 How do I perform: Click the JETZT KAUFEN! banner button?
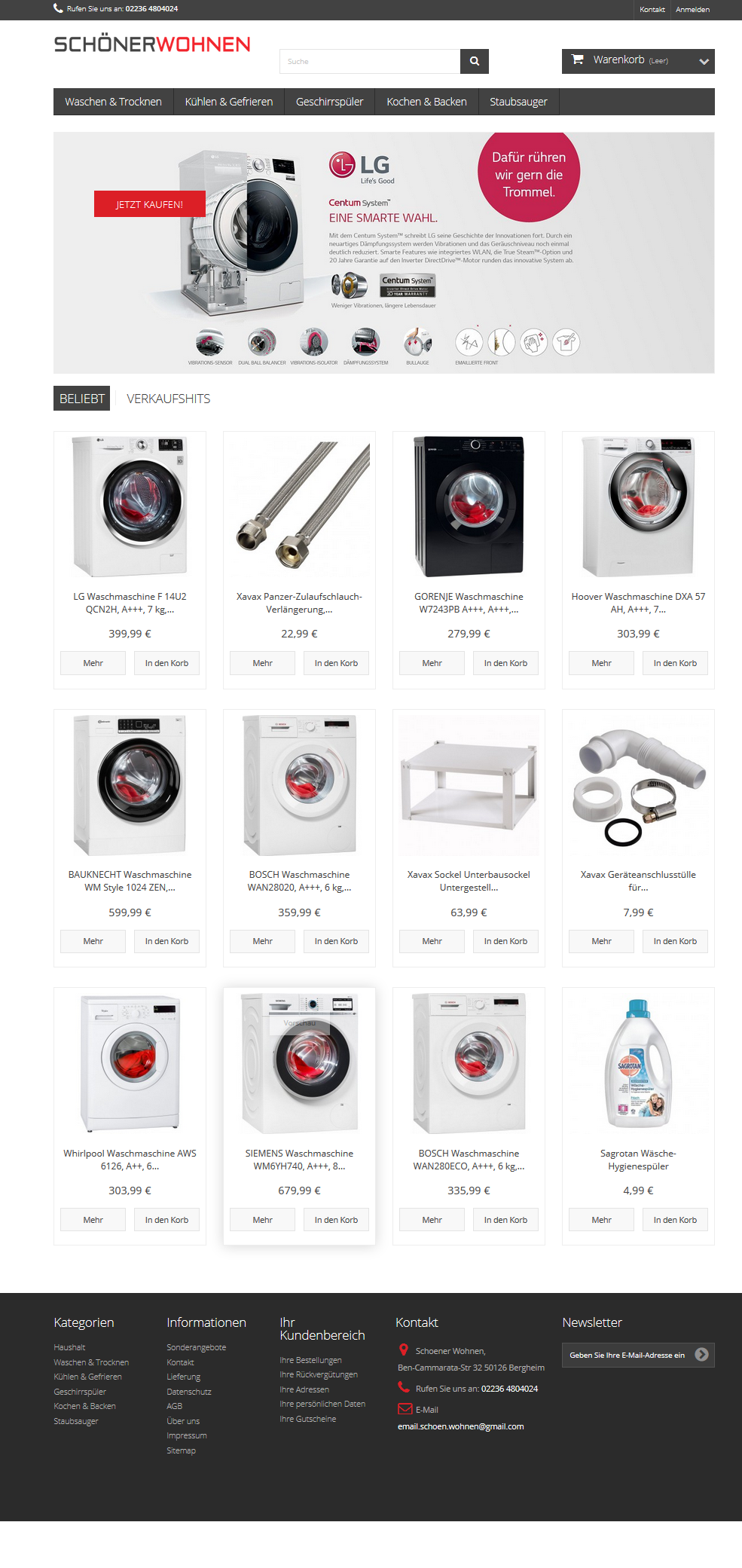click(149, 204)
